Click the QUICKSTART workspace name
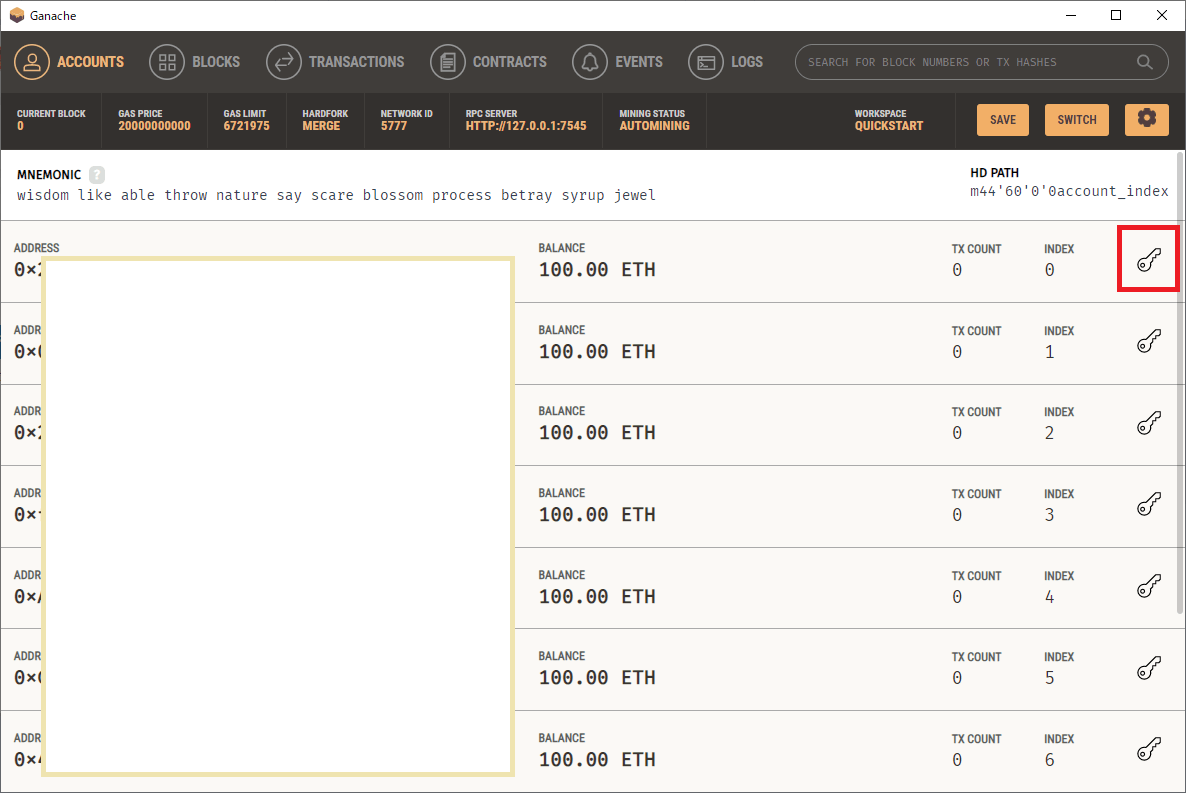Viewport: 1186px width, 793px height. pyautogui.click(x=889, y=126)
